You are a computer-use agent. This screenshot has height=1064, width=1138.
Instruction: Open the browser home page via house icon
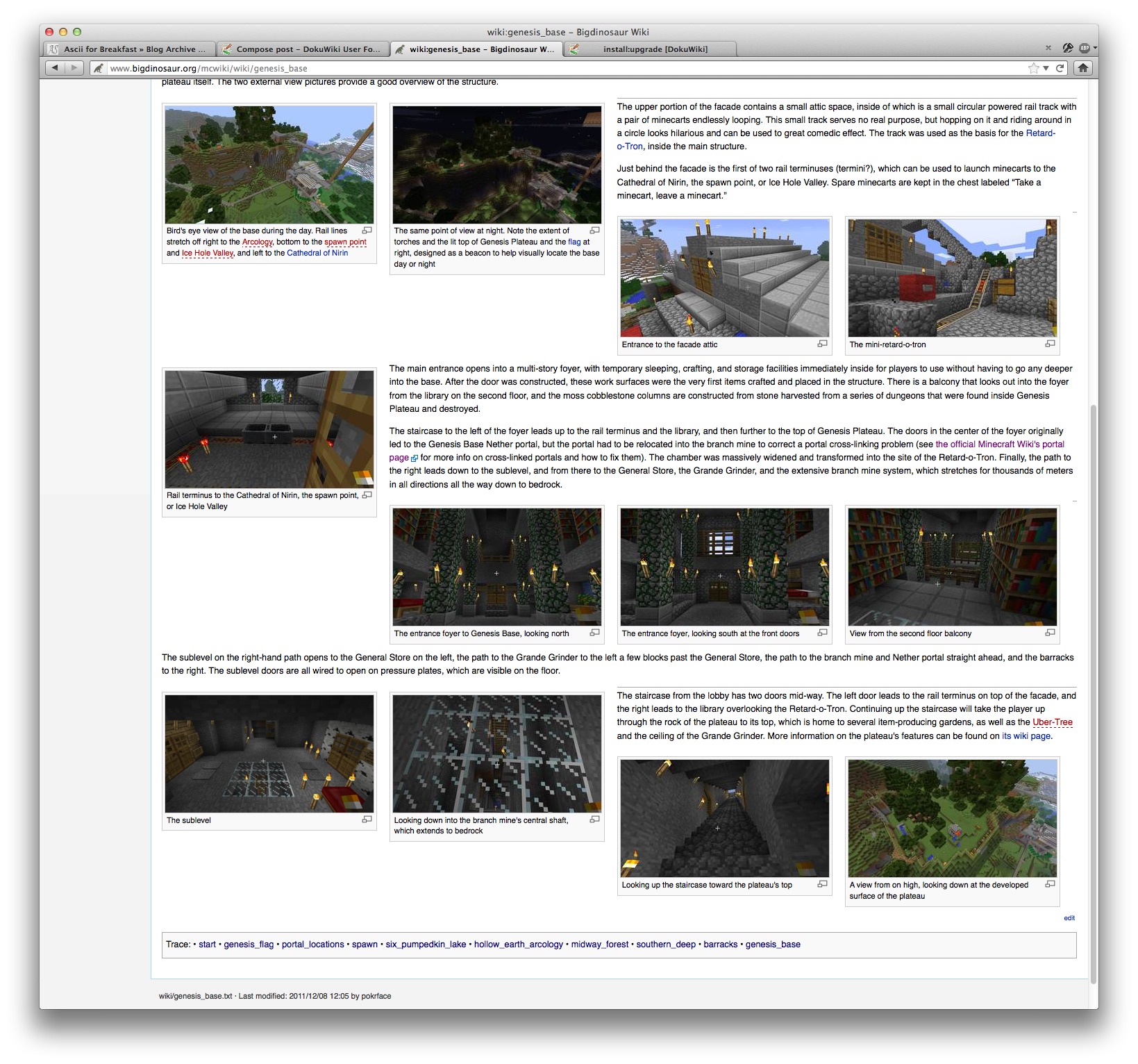pos(1082,68)
